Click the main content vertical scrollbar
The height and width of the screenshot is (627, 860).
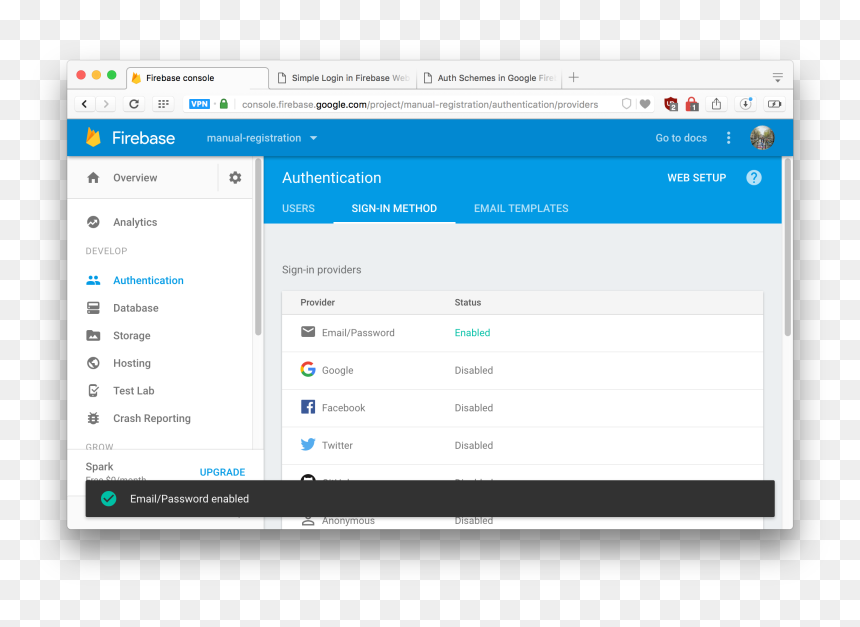pos(788,247)
